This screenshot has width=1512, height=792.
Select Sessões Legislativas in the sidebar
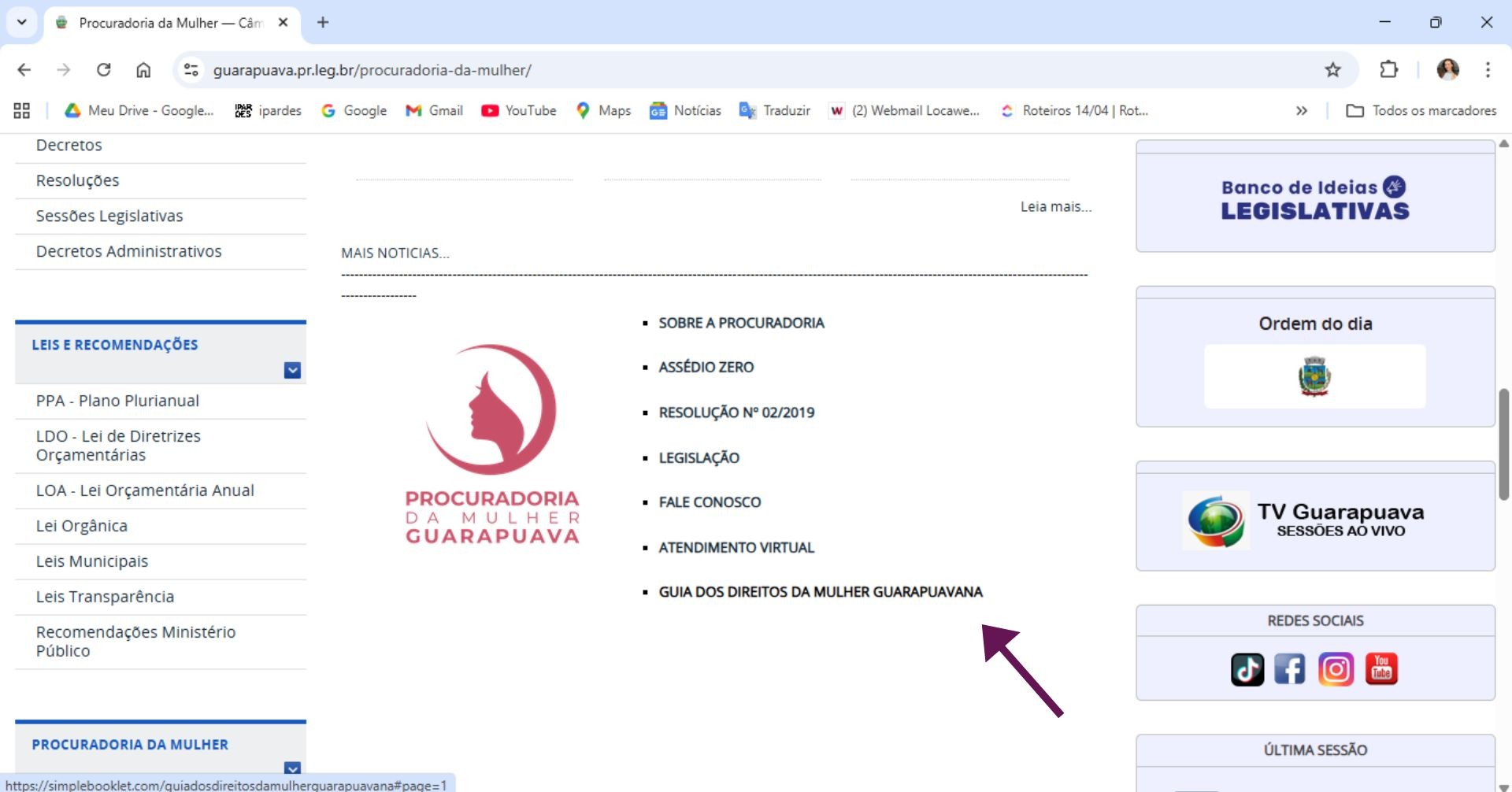pyautogui.click(x=109, y=216)
